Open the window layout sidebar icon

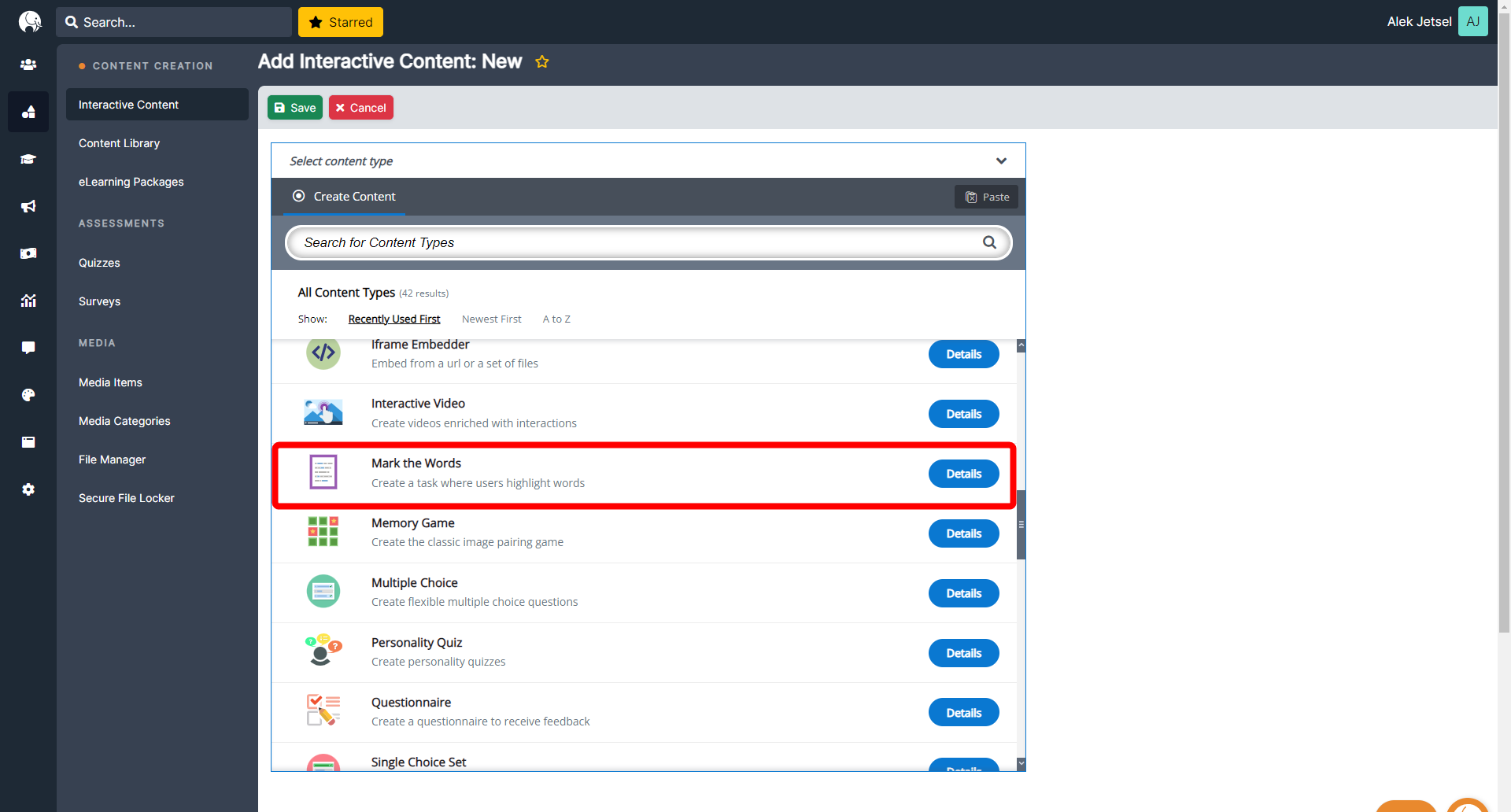[28, 442]
